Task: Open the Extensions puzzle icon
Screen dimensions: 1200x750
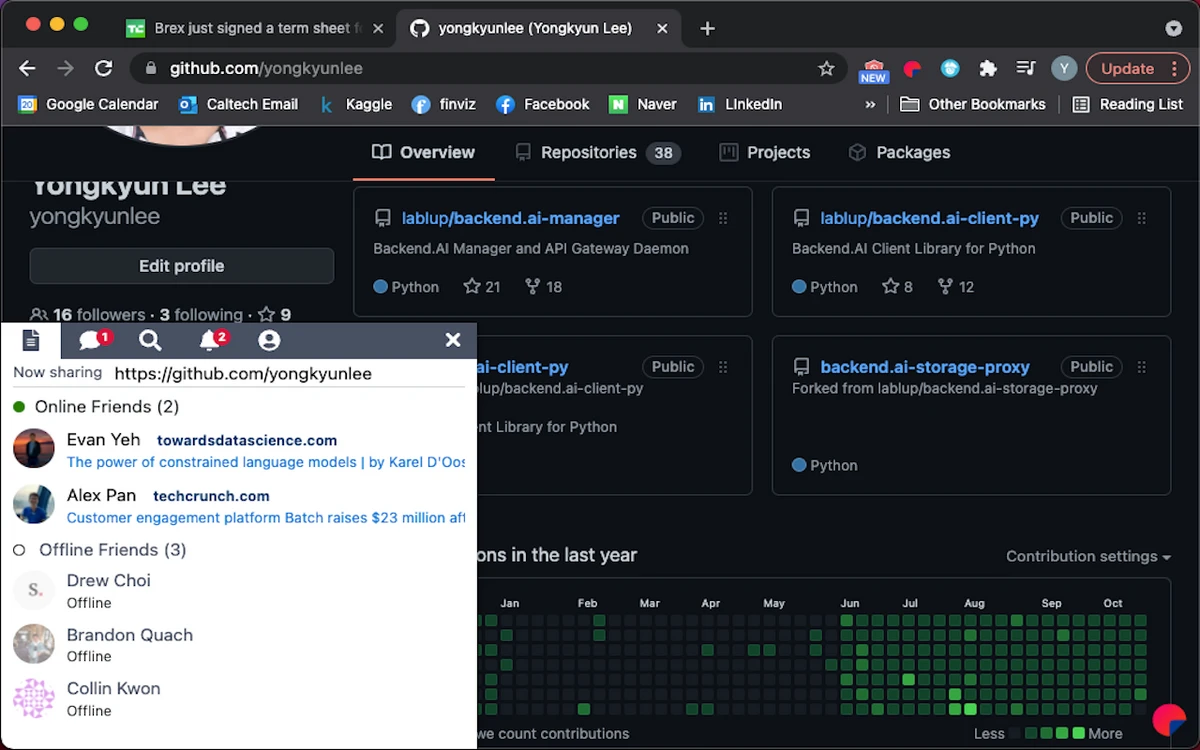Action: pyautogui.click(x=988, y=68)
